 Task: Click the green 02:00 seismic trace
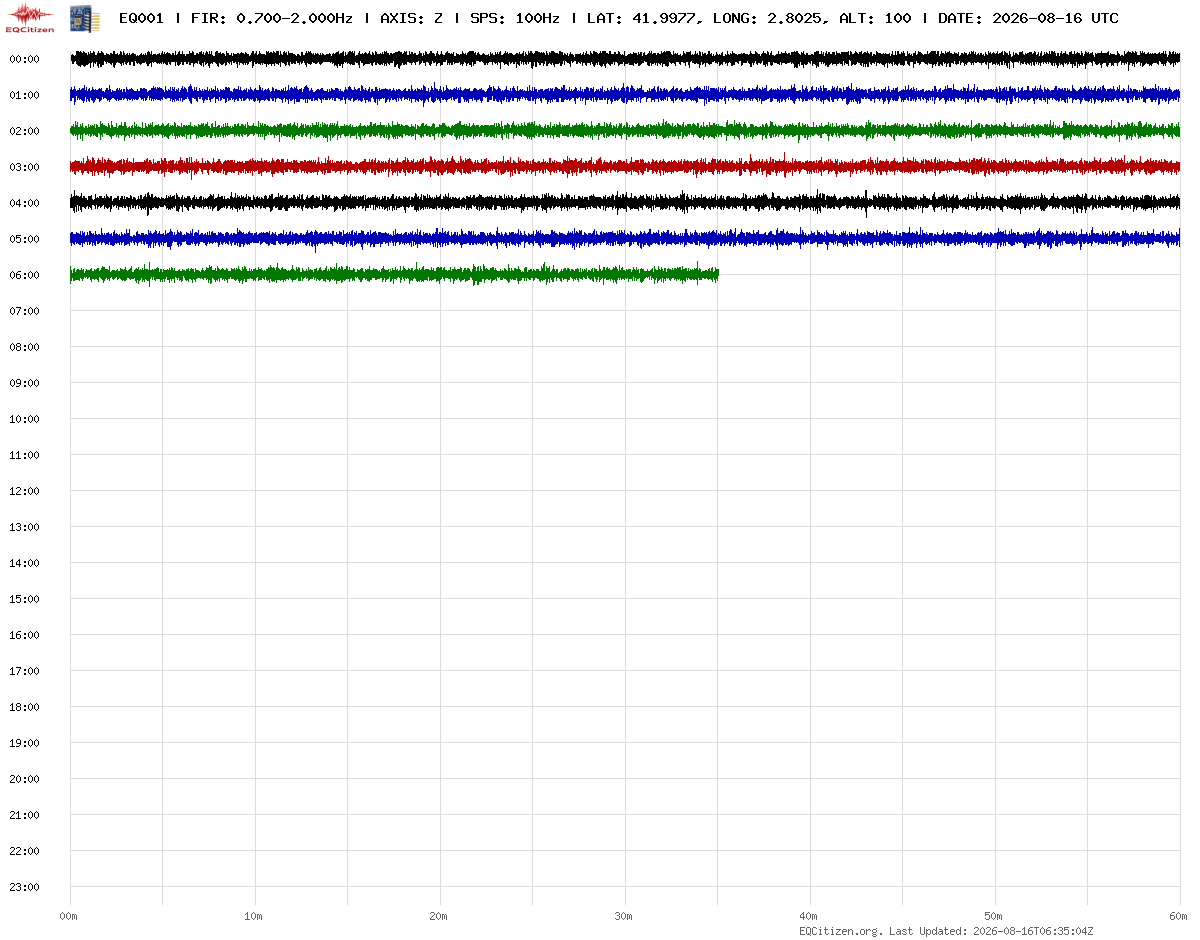pyautogui.click(x=625, y=131)
